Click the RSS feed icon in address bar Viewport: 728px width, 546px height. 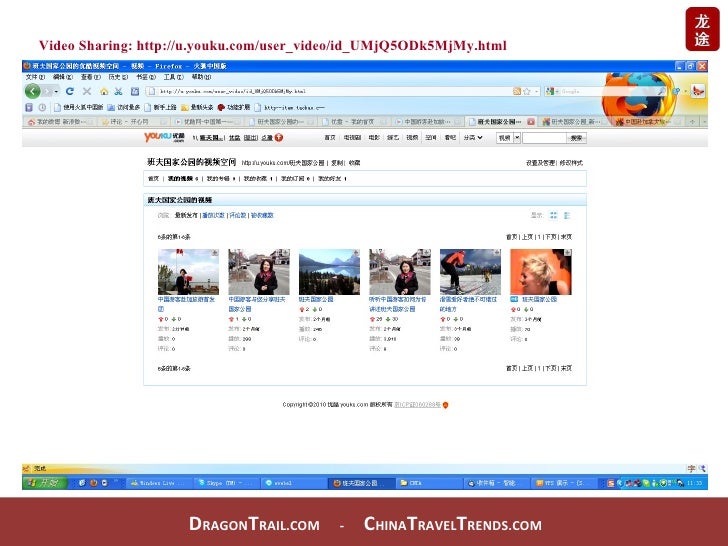point(517,91)
